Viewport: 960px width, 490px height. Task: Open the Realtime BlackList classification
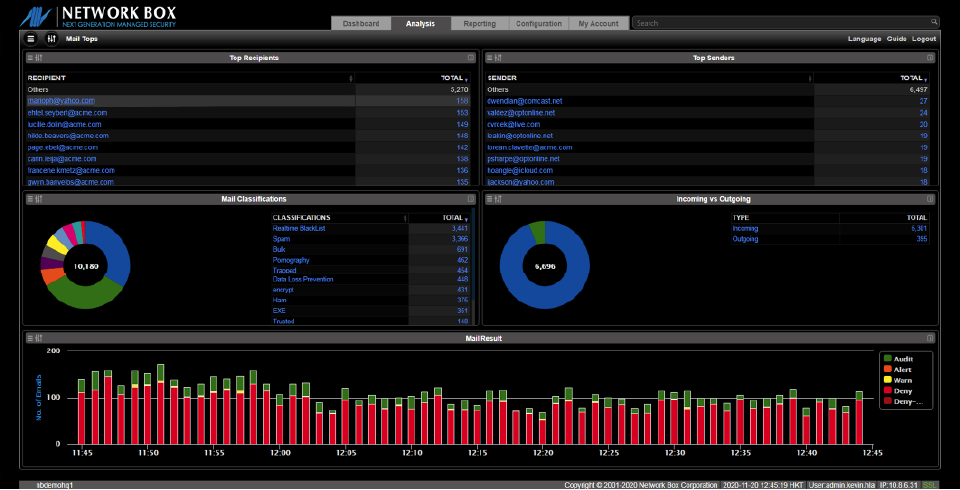299,228
